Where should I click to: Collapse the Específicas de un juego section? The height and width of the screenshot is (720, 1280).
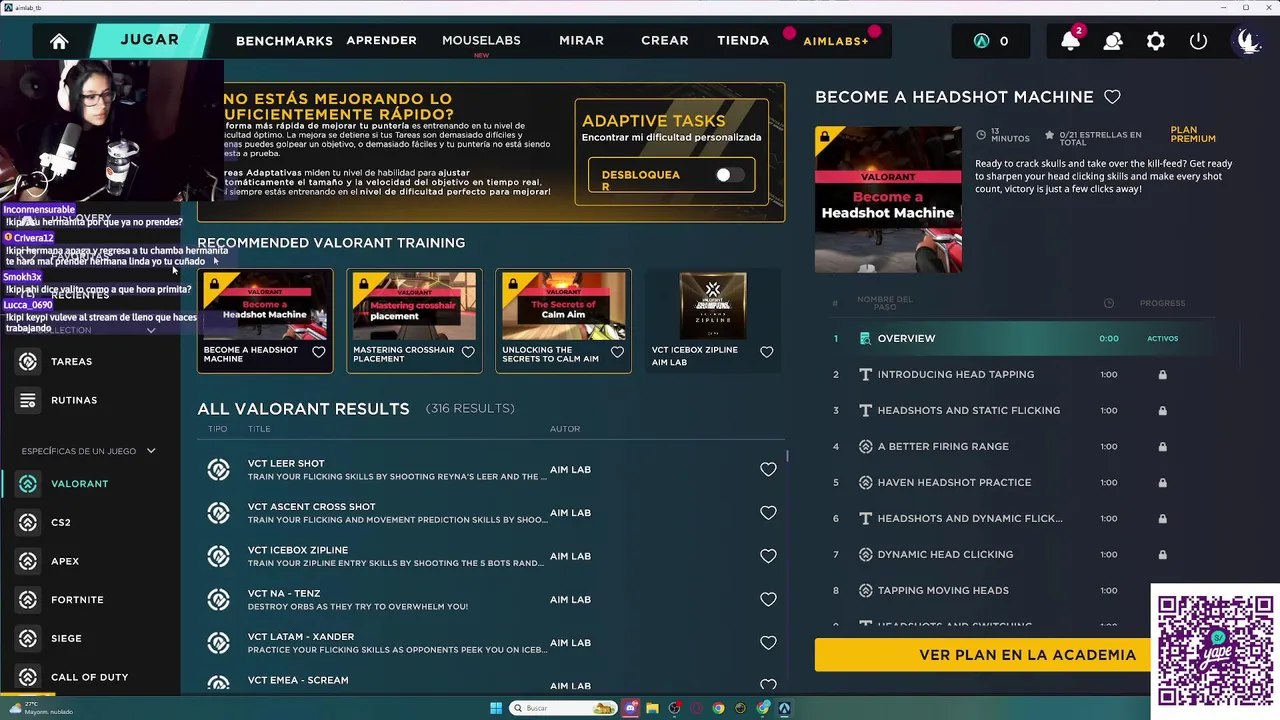point(151,451)
